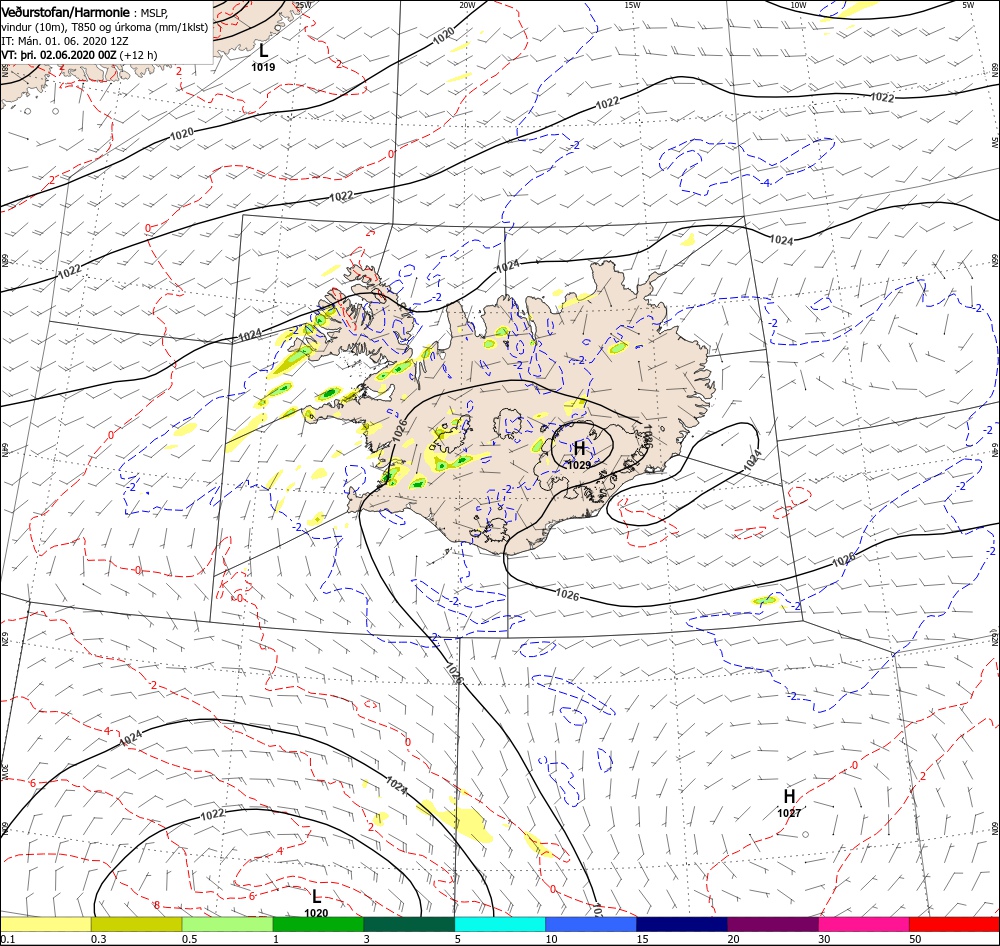Screen dimensions: 1000x946
Task: Click the legend value "0.5"
Action: click(189, 939)
